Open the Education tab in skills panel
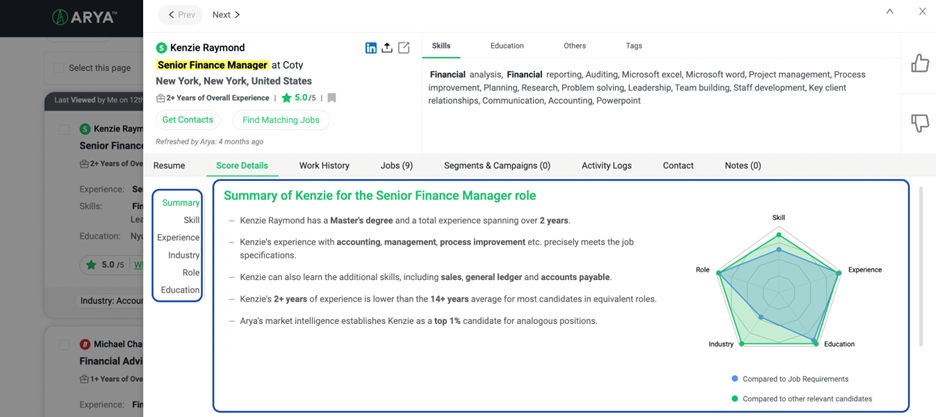This screenshot has width=936, height=417. [x=507, y=46]
